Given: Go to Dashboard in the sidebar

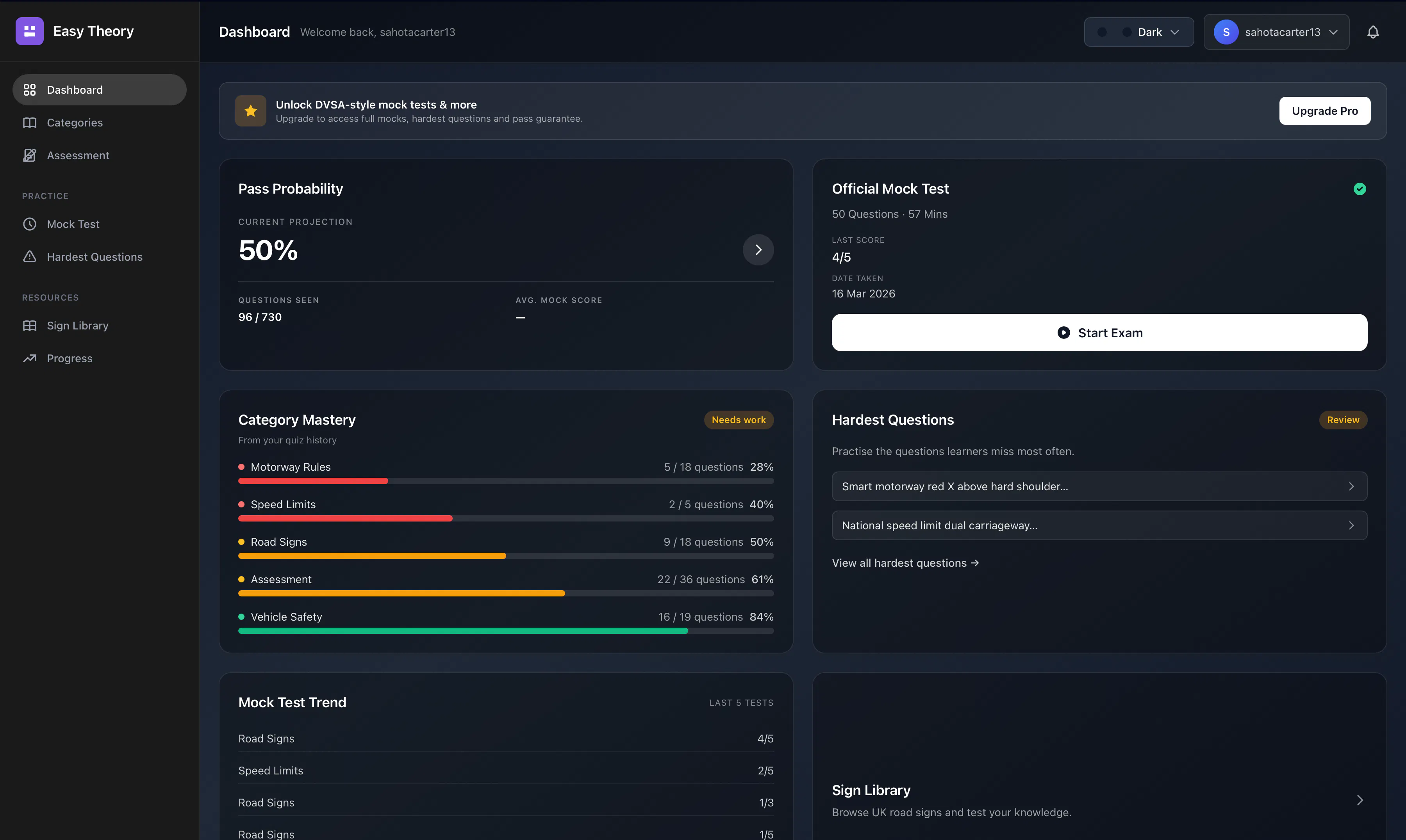Looking at the screenshot, I should tap(100, 90).
